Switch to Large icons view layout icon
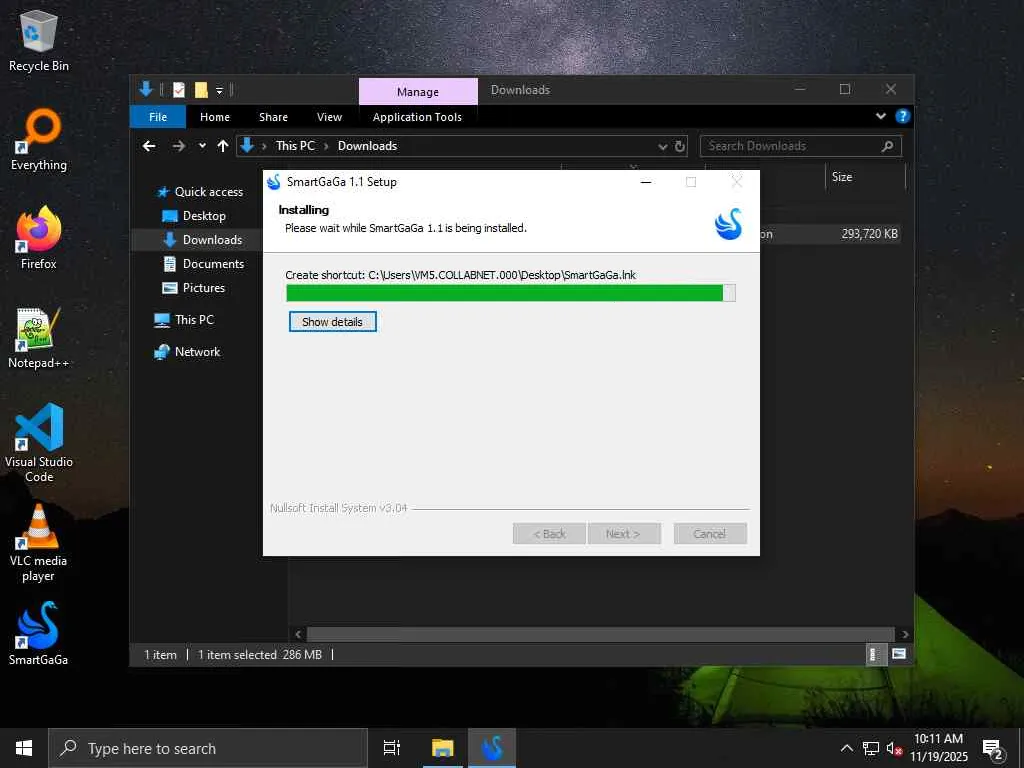 click(x=899, y=654)
